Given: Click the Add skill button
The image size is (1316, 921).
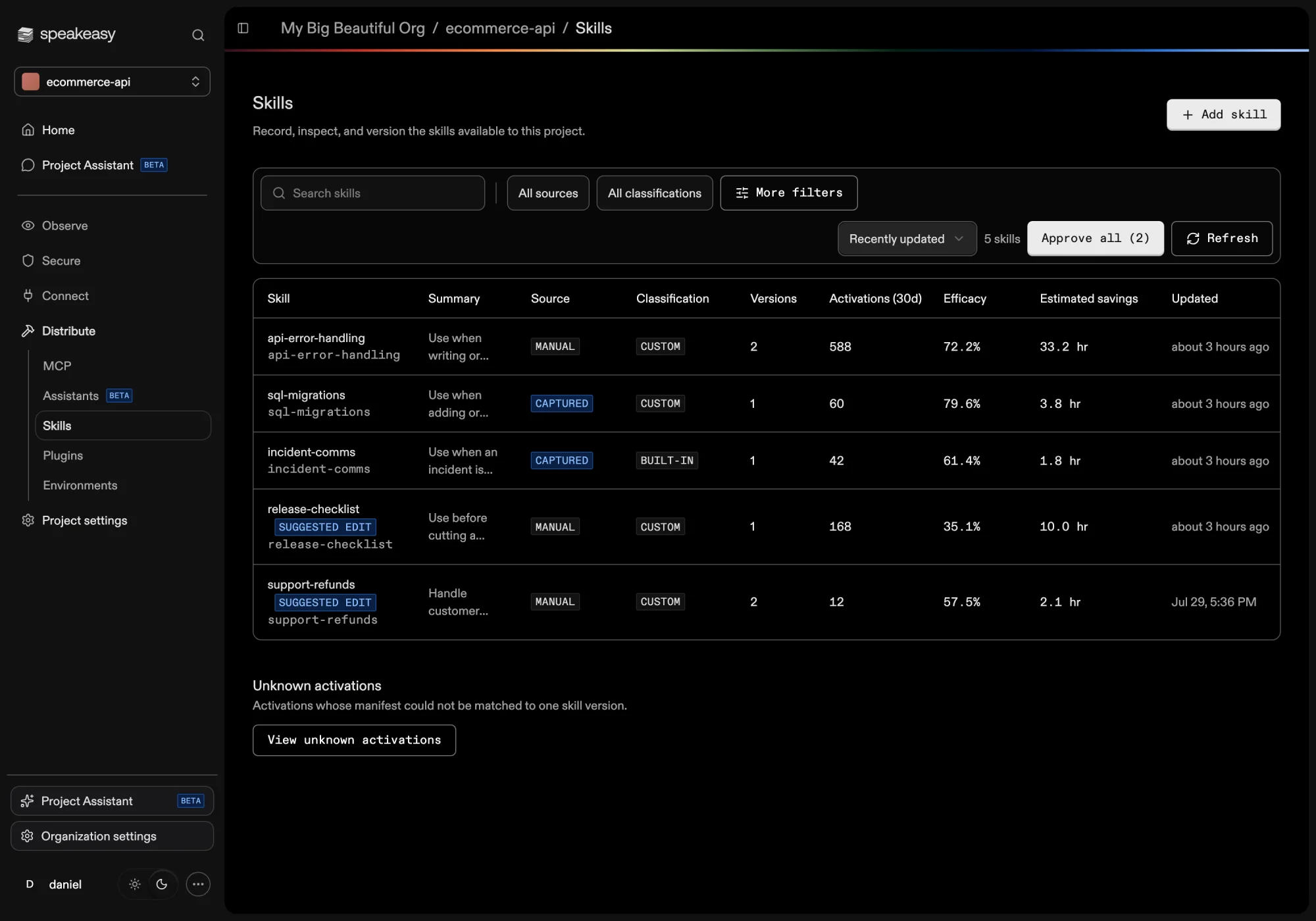Looking at the screenshot, I should coord(1224,115).
